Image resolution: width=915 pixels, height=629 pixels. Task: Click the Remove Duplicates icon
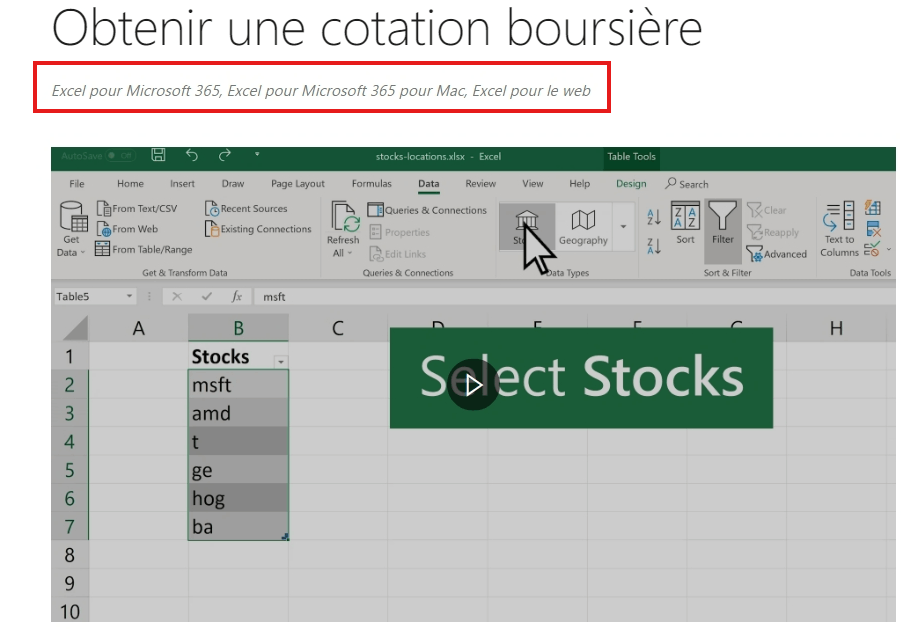point(873,229)
